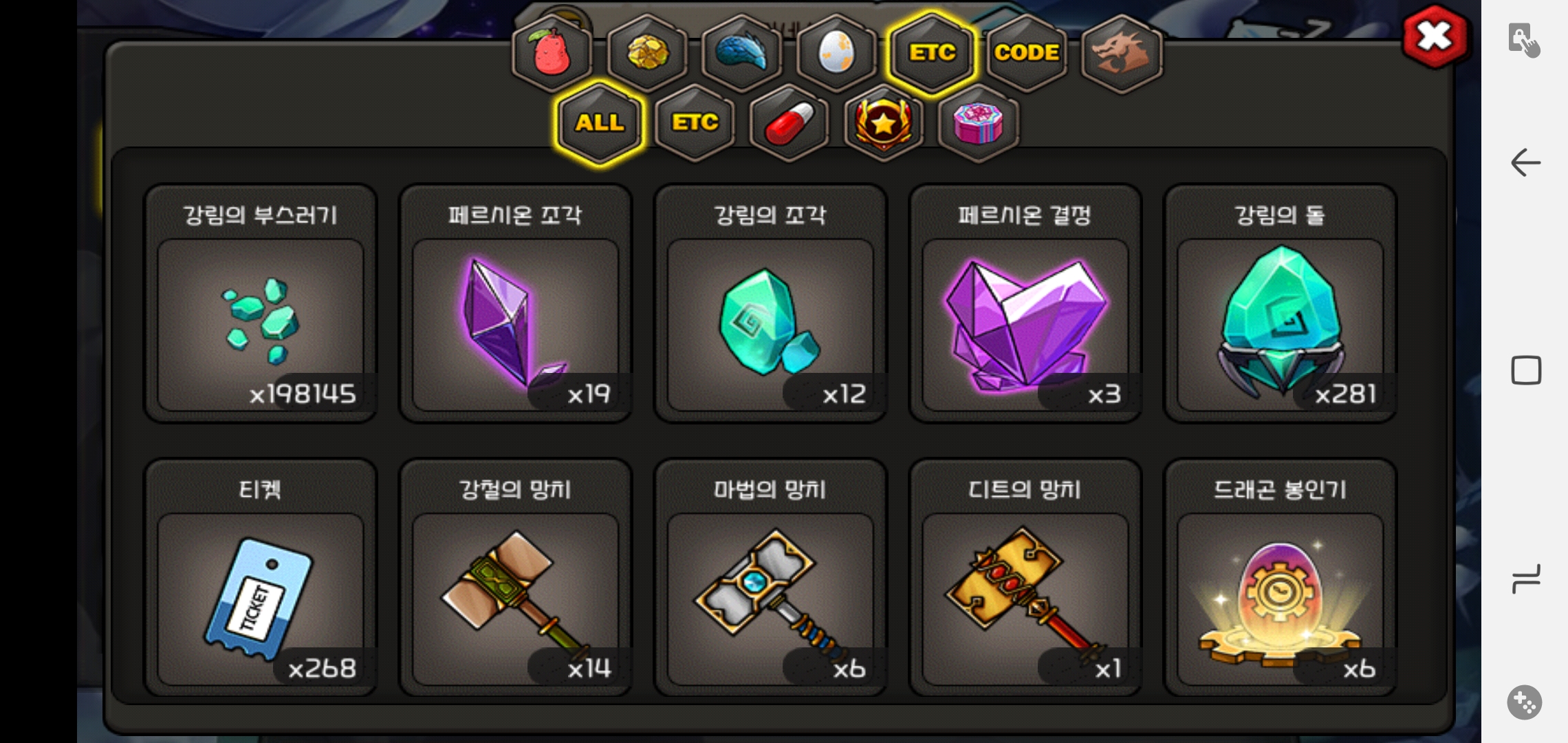Screen dimensions: 1568x743
Task: Tap the 강림의 부스러기 shards item
Action: (261, 303)
